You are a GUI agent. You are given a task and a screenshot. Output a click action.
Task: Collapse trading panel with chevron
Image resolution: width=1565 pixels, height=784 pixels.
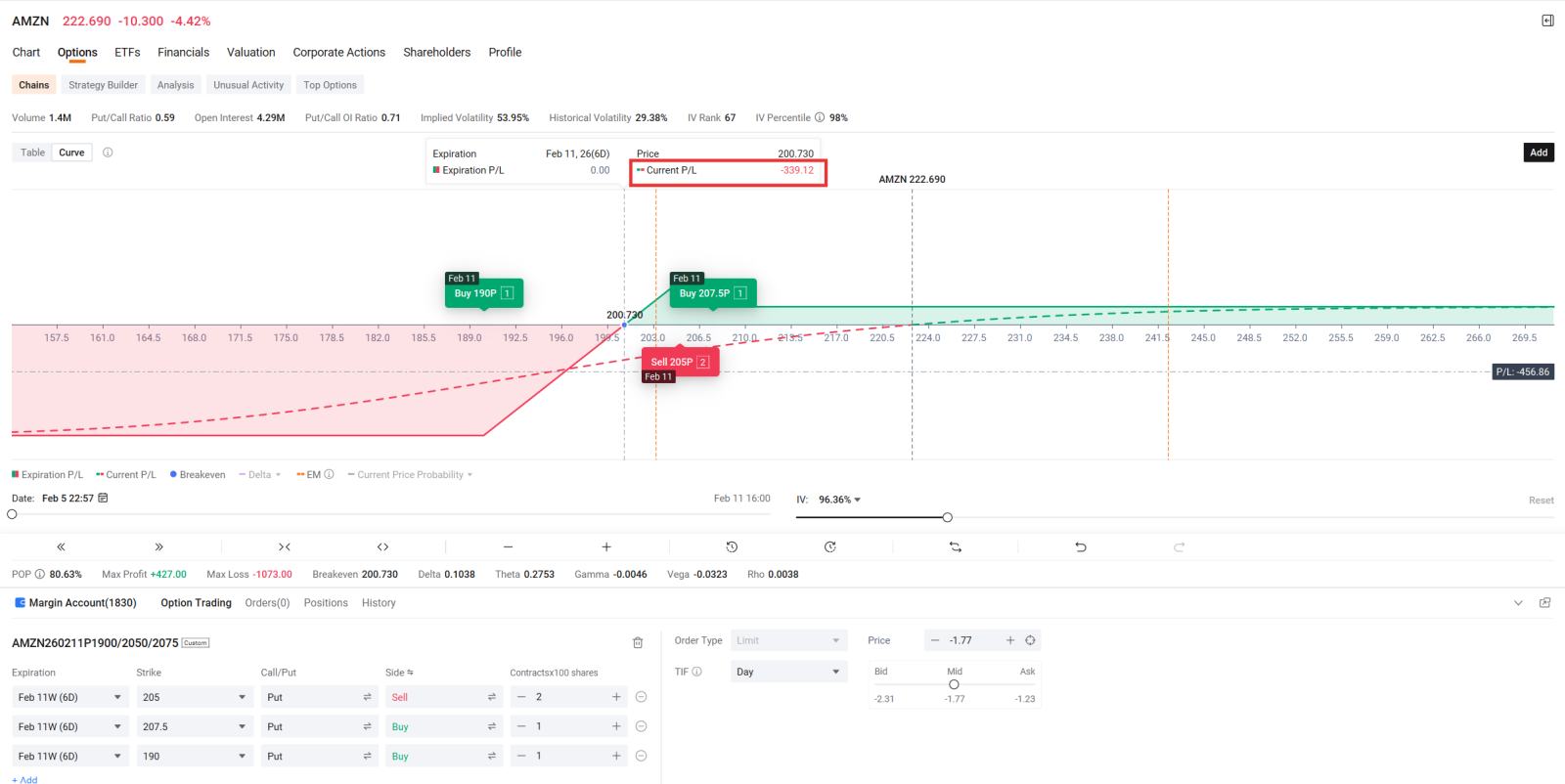(1518, 603)
